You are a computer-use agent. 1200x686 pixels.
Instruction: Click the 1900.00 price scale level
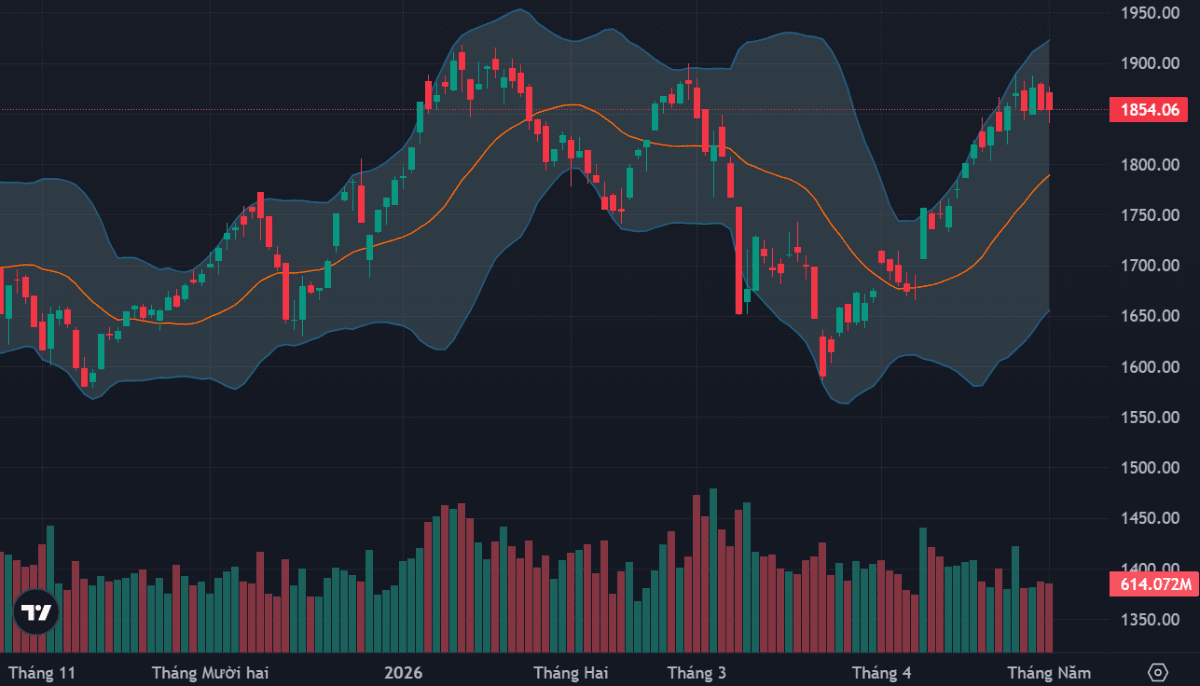(x=1150, y=64)
